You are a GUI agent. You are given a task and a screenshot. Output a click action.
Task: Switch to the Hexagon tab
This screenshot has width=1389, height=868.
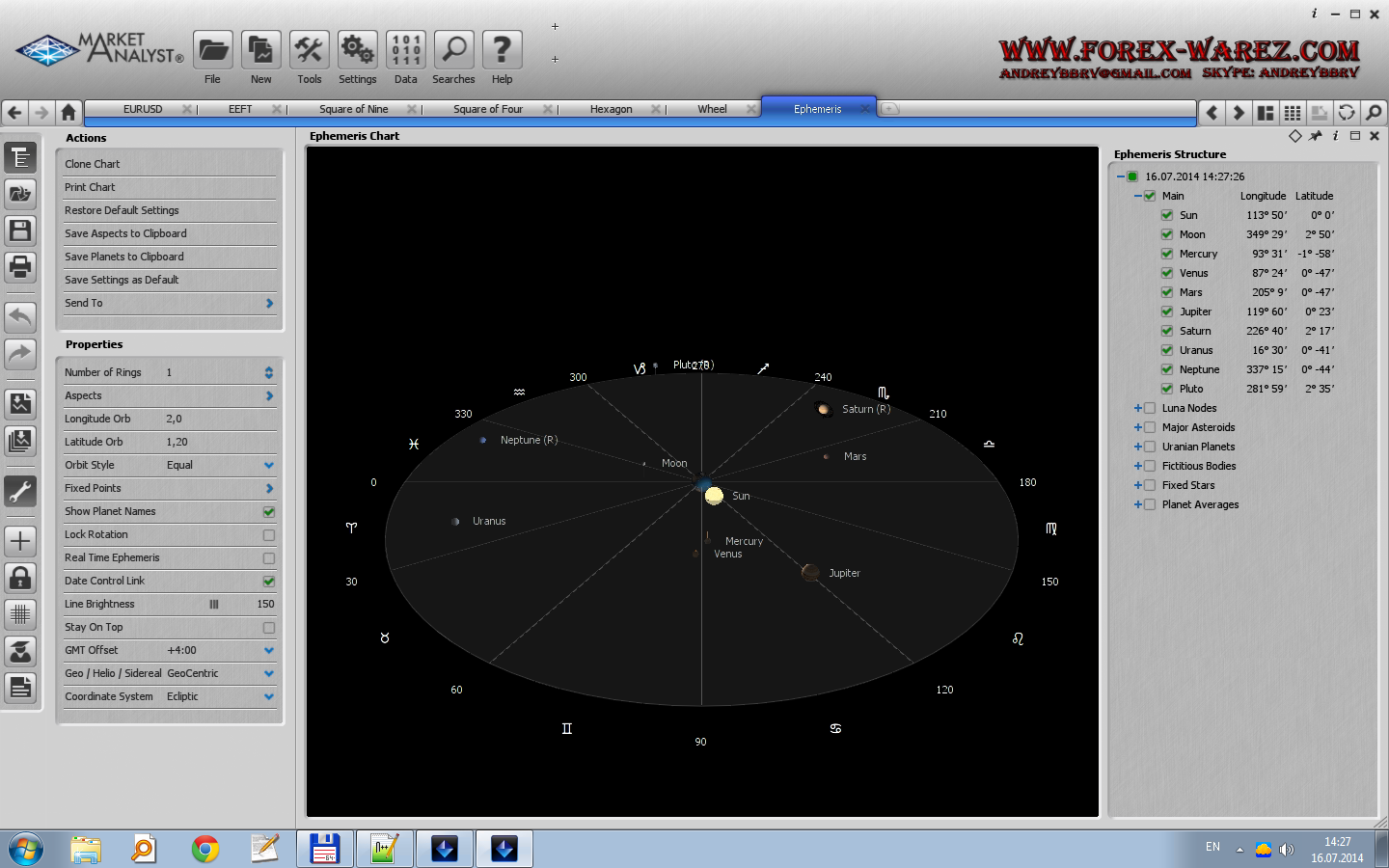[x=611, y=109]
